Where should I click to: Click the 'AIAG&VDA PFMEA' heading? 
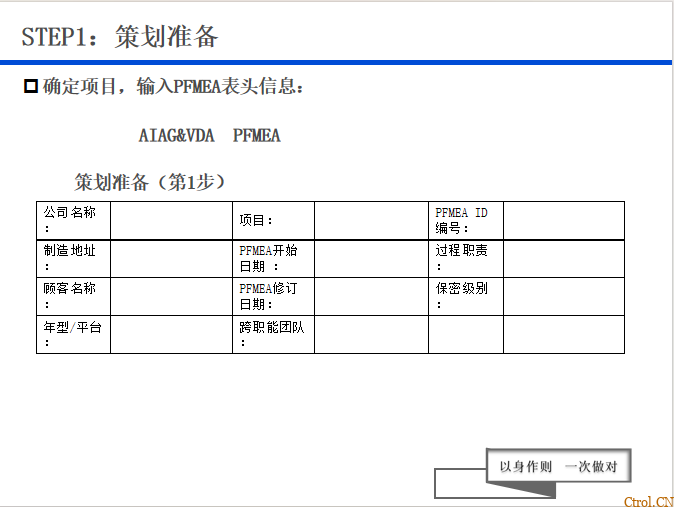209,135
